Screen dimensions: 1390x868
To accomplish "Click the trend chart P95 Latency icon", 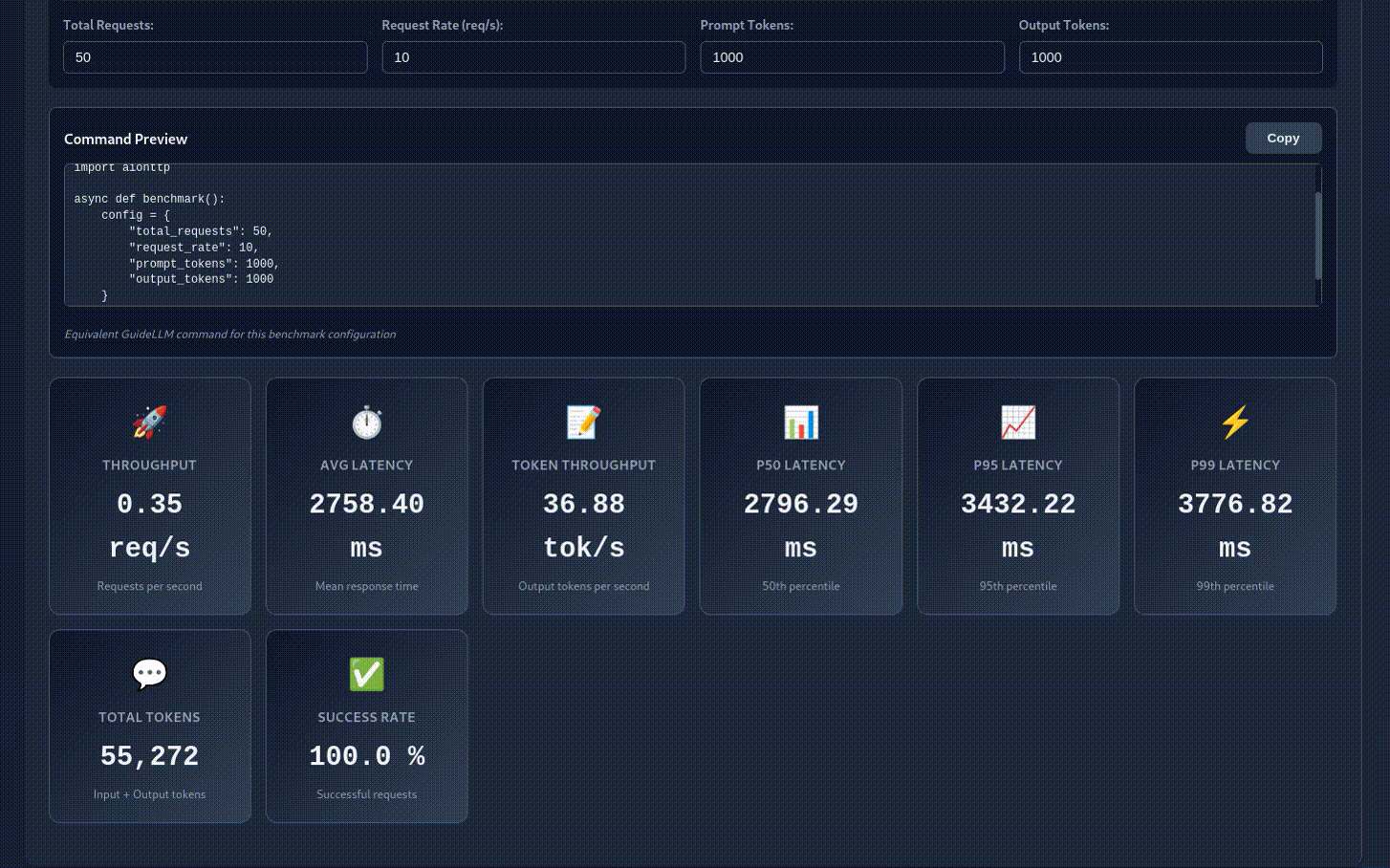I will click(1018, 422).
